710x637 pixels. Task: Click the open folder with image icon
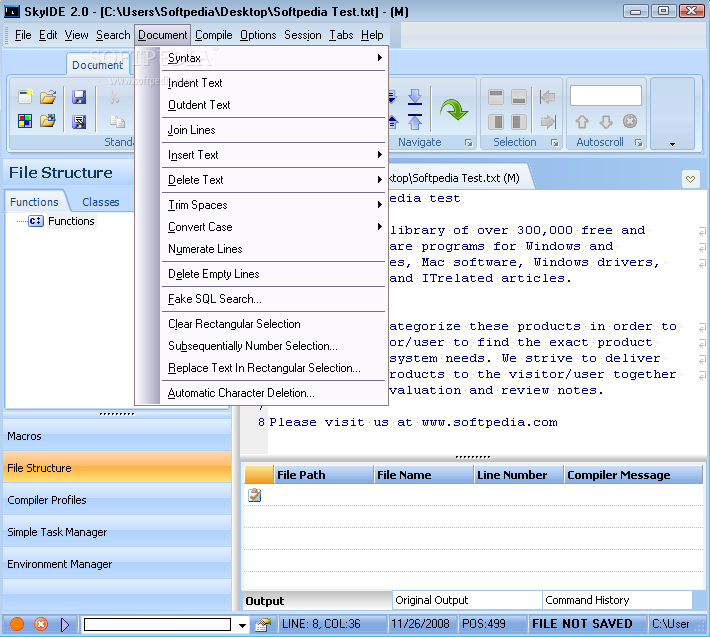48,121
